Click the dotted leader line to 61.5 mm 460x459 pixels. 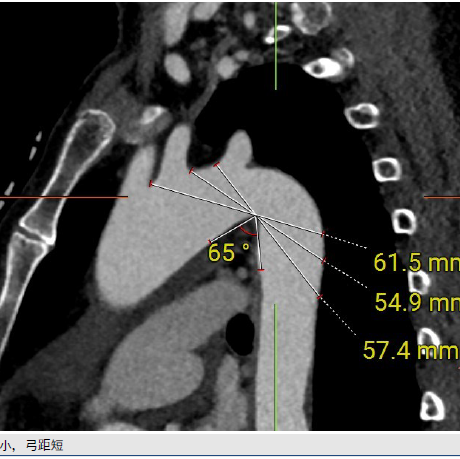345,241
